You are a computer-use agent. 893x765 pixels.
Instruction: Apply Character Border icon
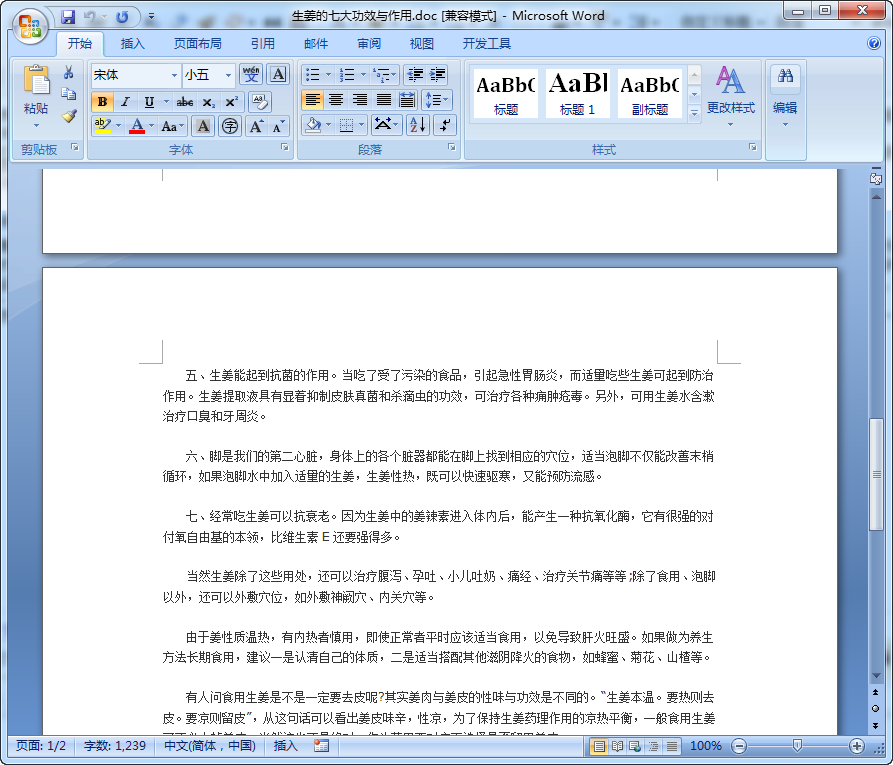tap(278, 75)
